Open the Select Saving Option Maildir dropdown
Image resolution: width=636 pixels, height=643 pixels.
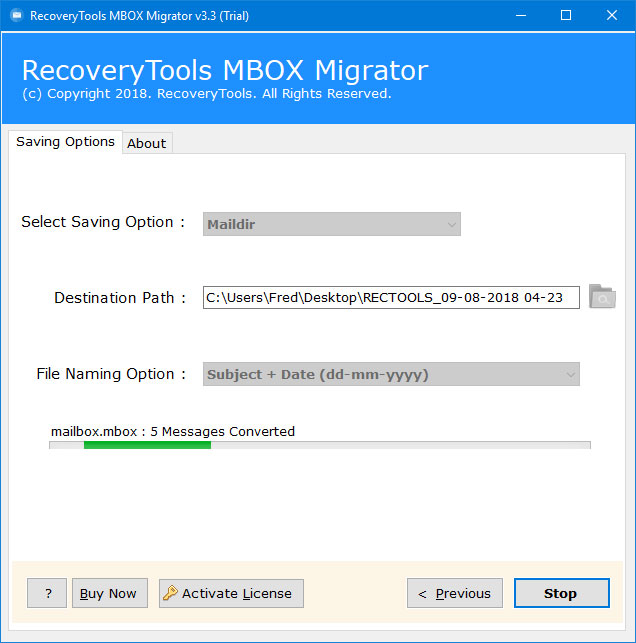pyautogui.click(x=332, y=224)
